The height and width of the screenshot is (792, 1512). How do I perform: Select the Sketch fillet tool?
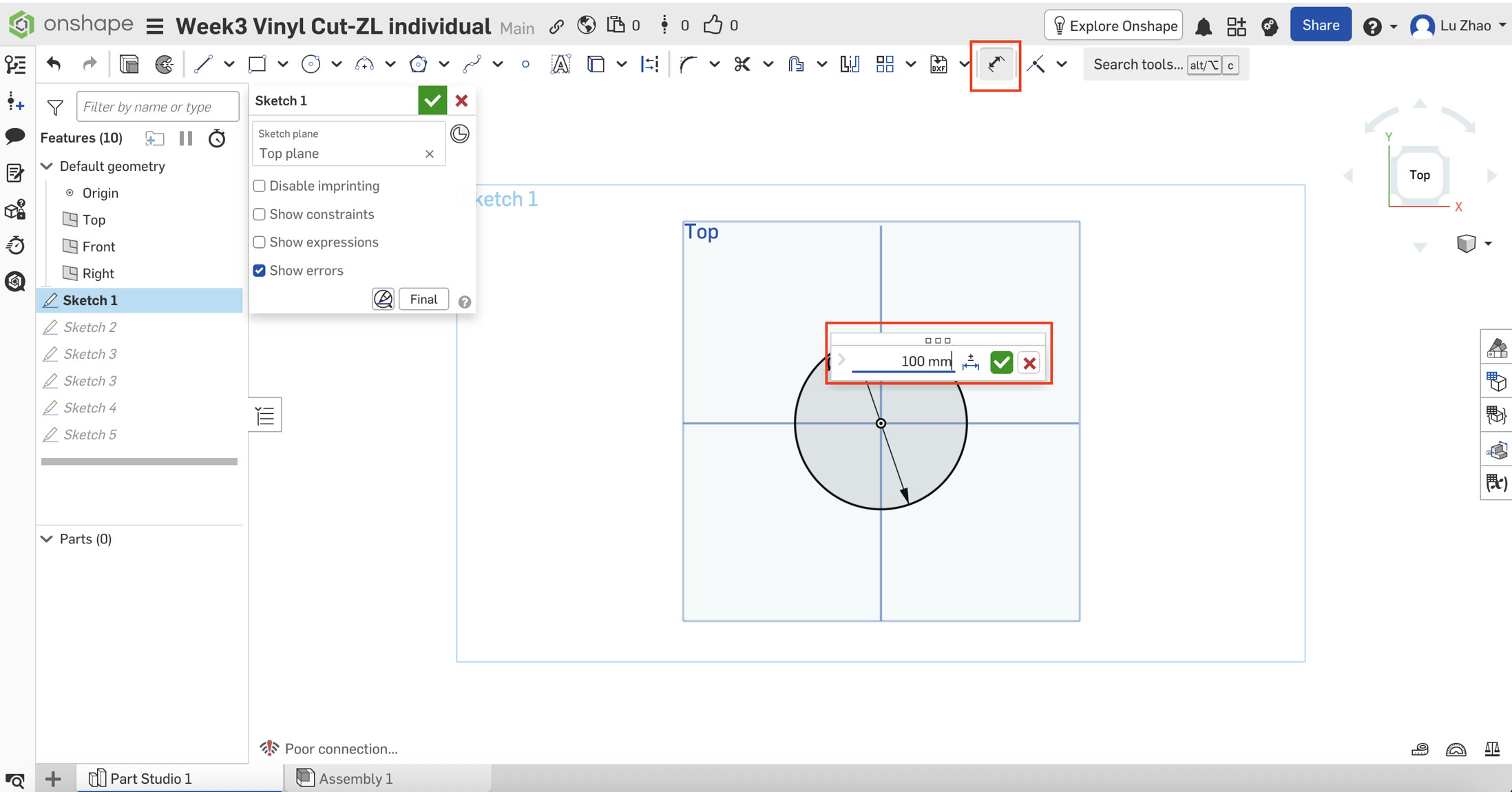687,65
